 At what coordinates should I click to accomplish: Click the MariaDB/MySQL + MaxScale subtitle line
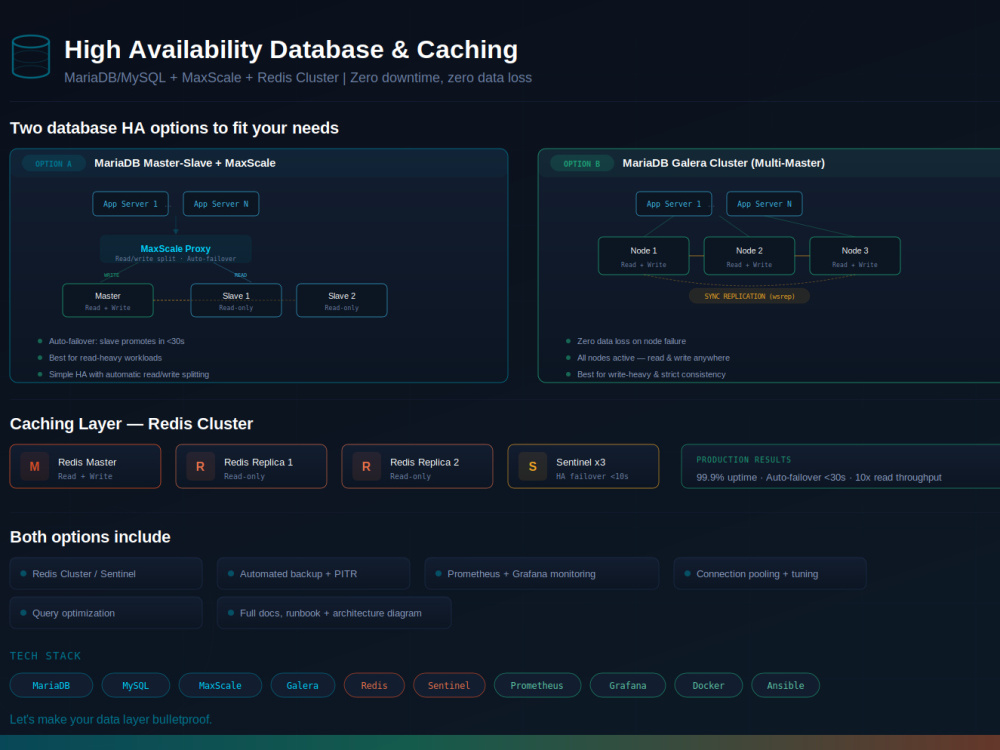(x=298, y=78)
